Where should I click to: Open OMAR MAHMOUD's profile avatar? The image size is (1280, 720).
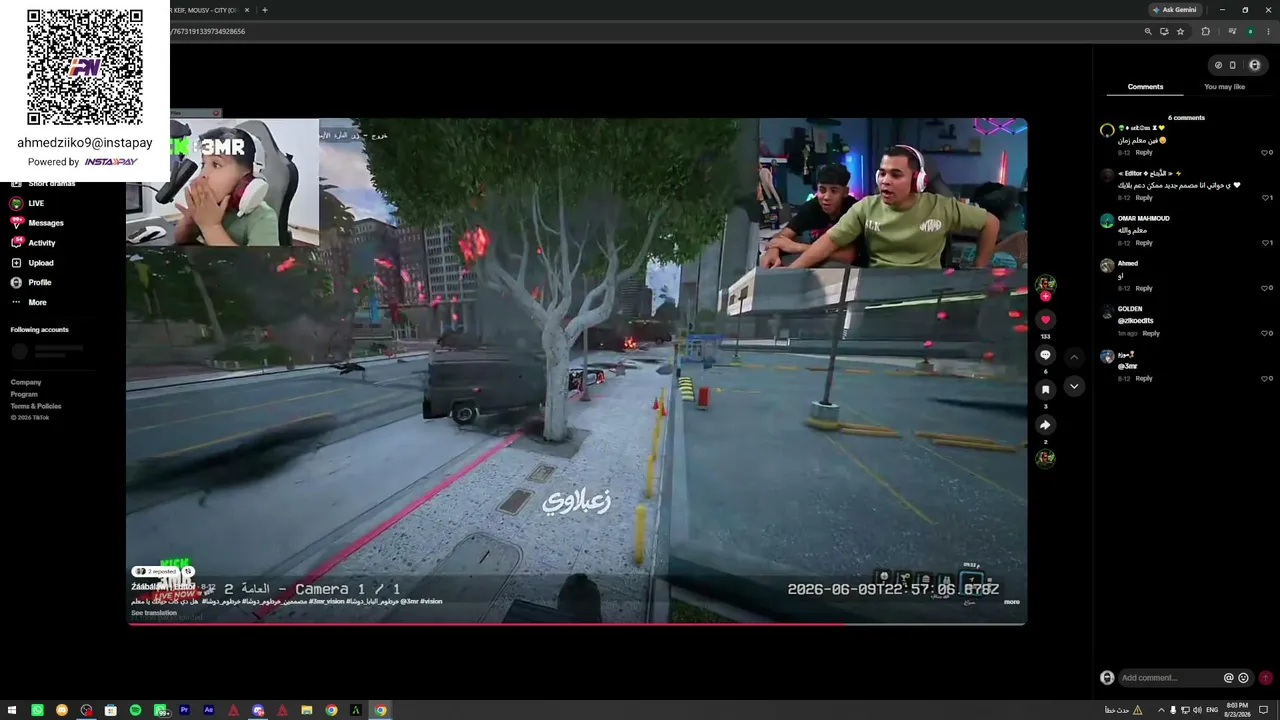coord(1107,221)
